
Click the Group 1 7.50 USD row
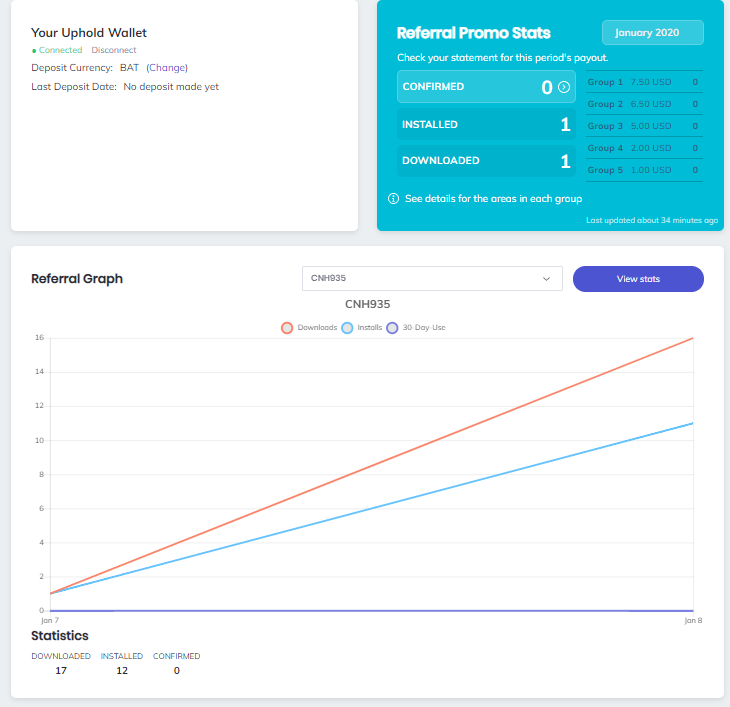point(642,82)
